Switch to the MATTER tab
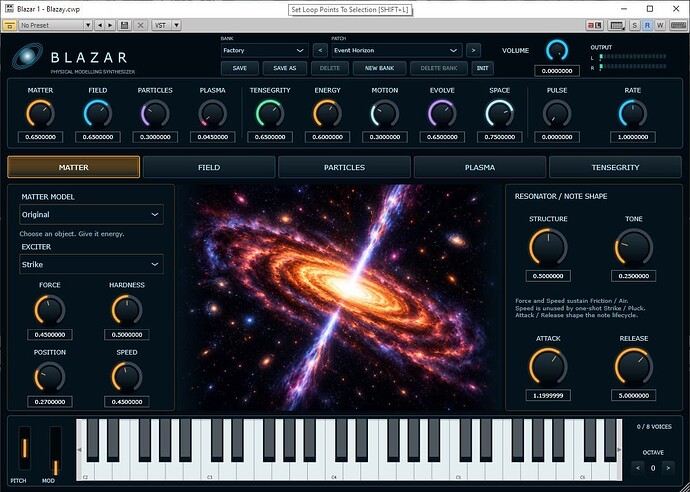 pyautogui.click(x=73, y=167)
